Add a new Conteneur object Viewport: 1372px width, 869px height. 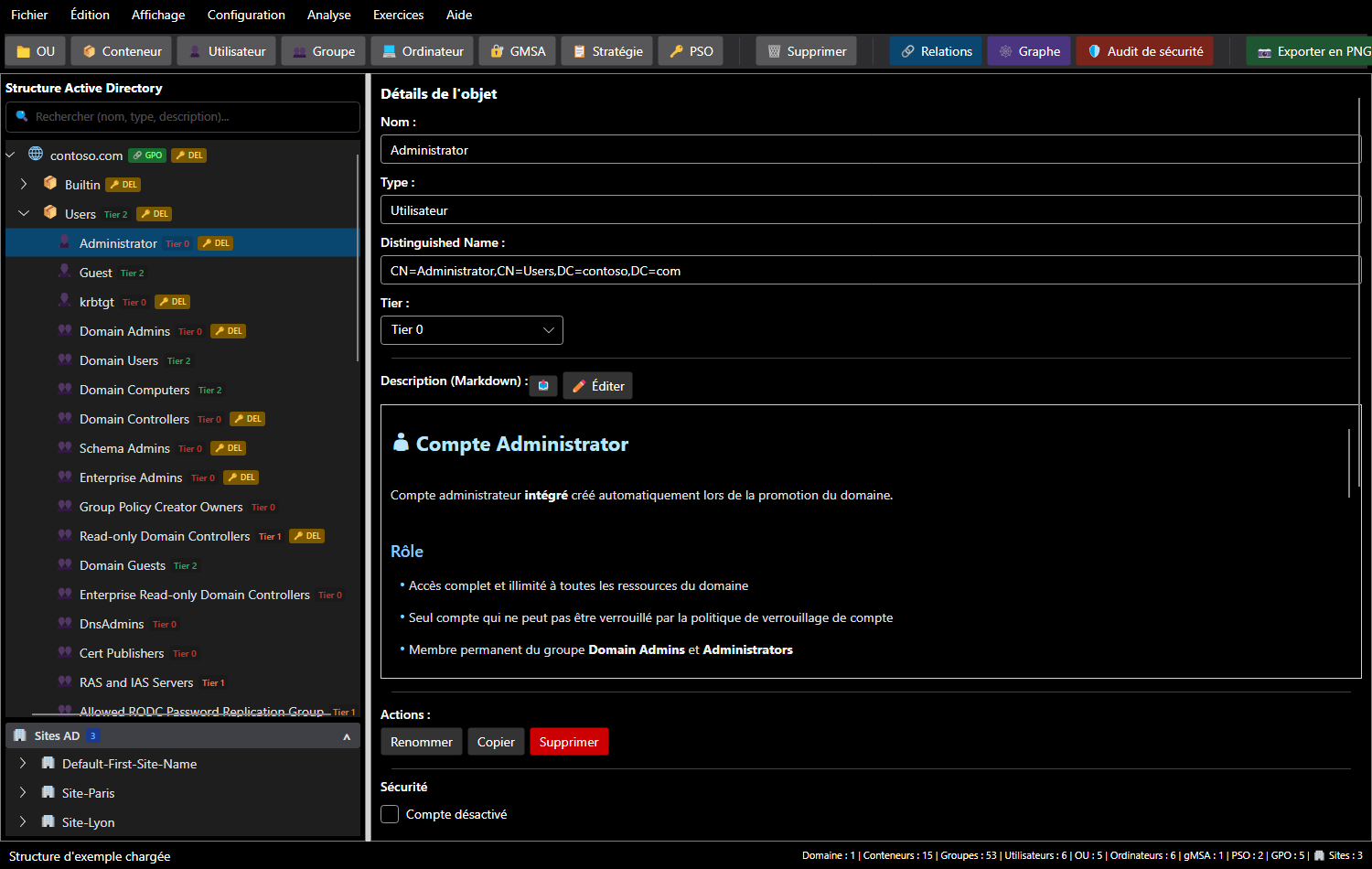(123, 51)
